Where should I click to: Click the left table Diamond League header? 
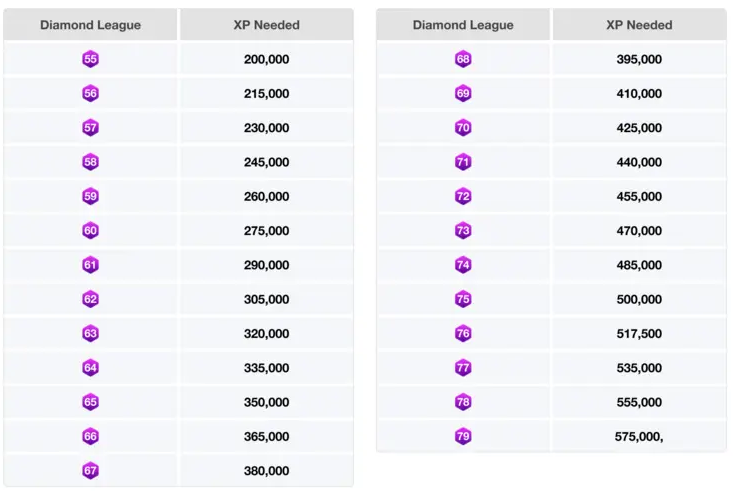tap(91, 25)
